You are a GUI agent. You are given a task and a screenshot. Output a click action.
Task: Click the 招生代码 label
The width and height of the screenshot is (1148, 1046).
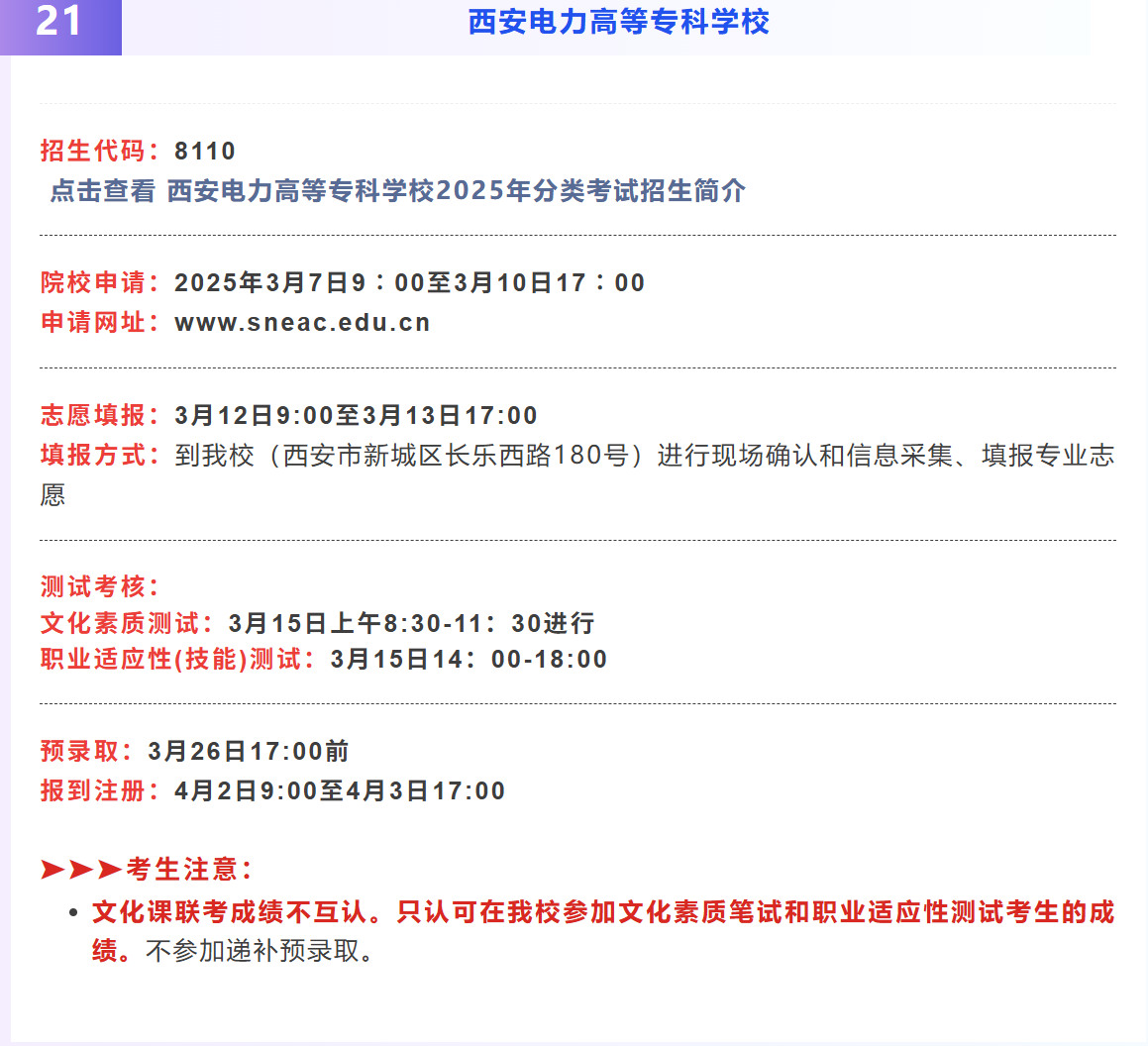click(93, 150)
